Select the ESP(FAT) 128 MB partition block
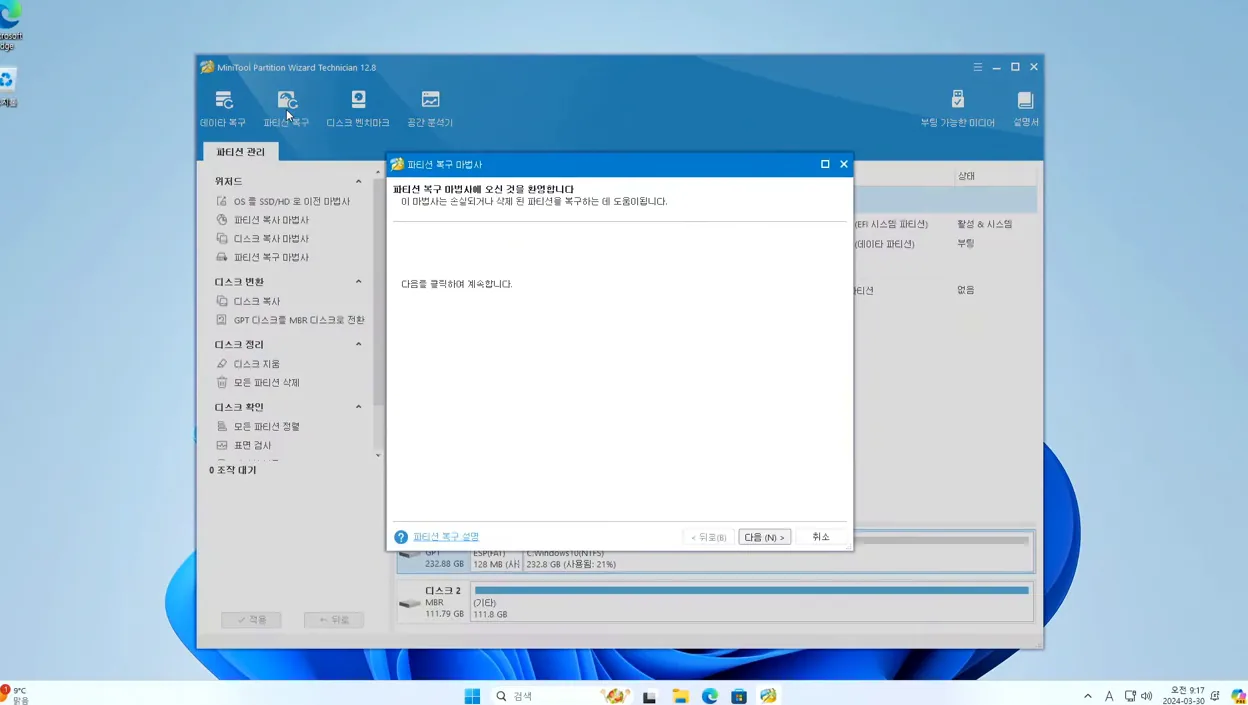Image resolution: width=1248 pixels, height=705 pixels. tap(496, 558)
